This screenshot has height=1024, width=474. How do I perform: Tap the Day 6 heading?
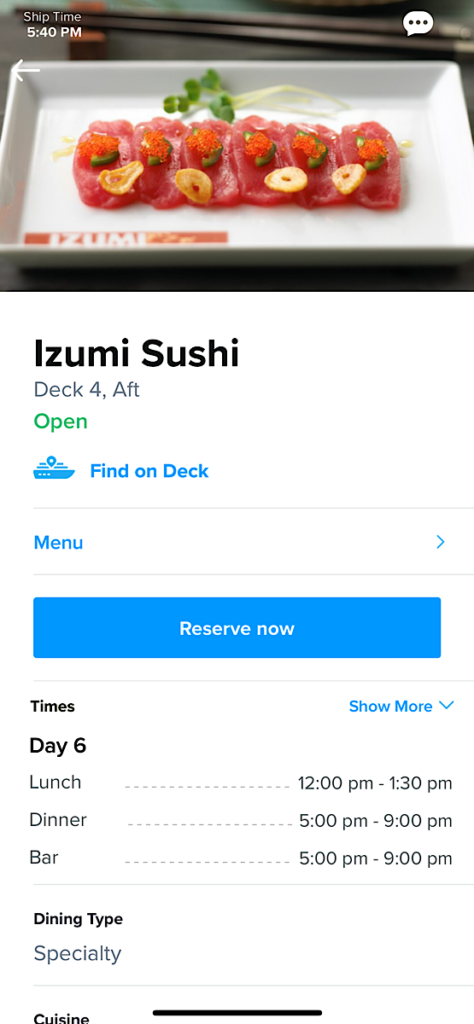click(57, 746)
